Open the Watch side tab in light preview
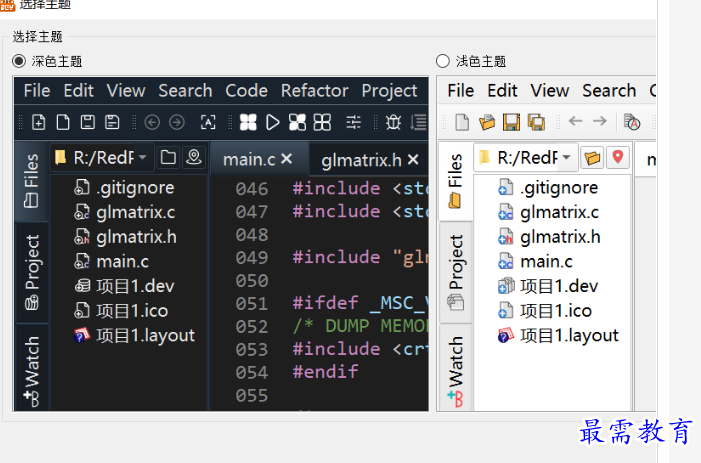Image resolution: width=701 pixels, height=463 pixels. 456,371
